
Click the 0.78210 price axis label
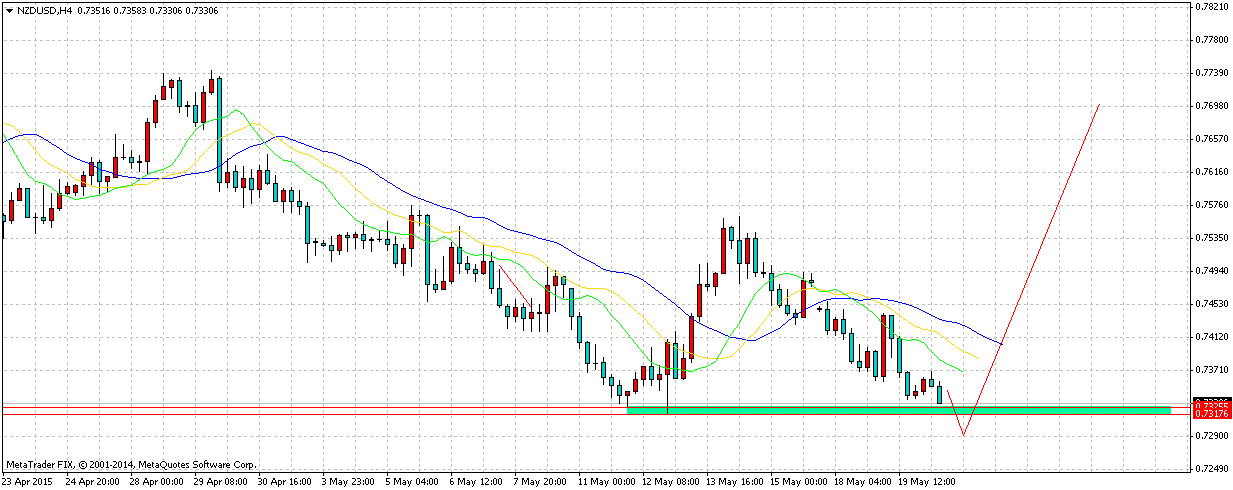[1211, 6]
